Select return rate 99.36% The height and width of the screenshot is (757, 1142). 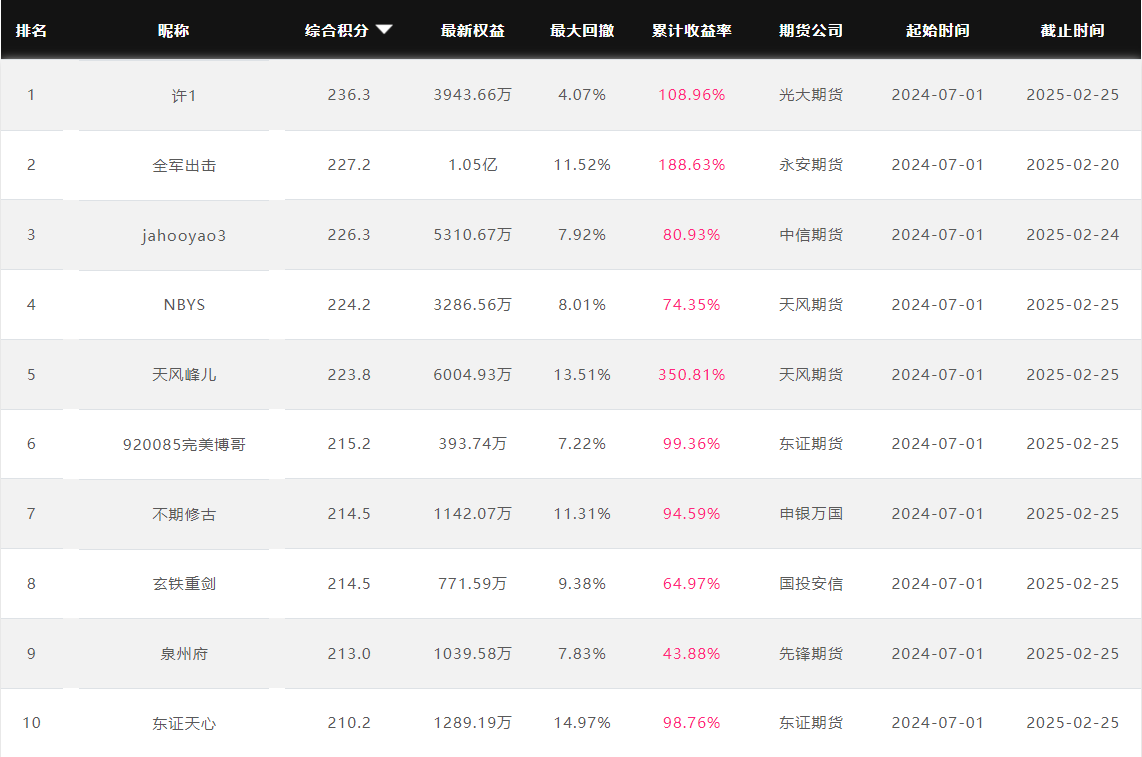click(x=691, y=444)
